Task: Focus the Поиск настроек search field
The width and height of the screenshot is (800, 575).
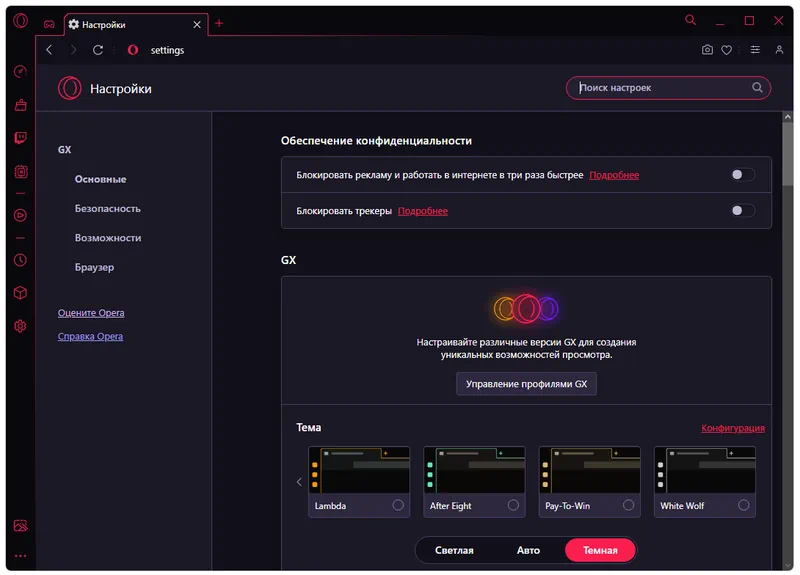Action: point(668,88)
